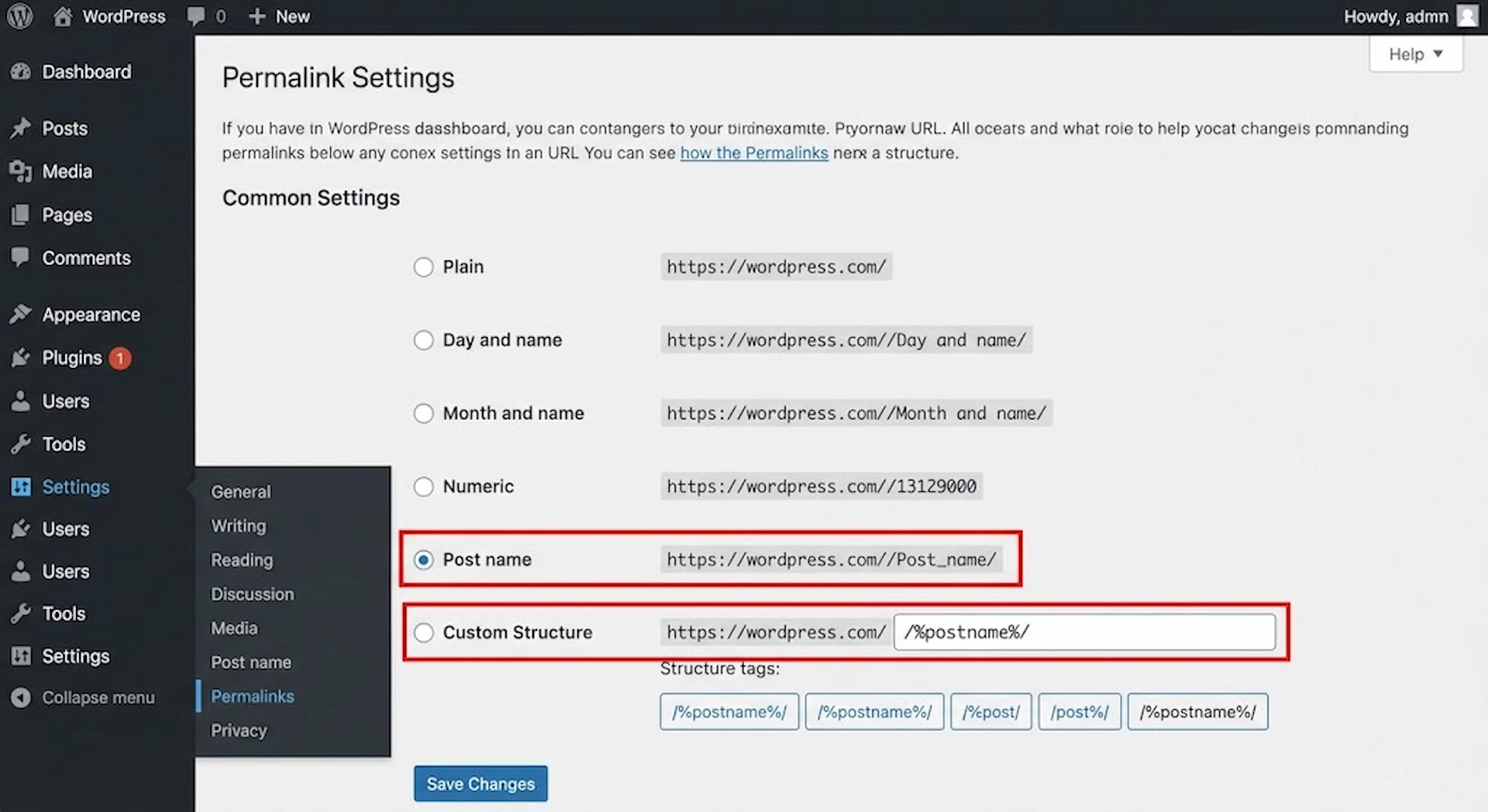This screenshot has height=812, width=1488.
Task: Open Appearance paintbrush icon
Action: click(21, 314)
